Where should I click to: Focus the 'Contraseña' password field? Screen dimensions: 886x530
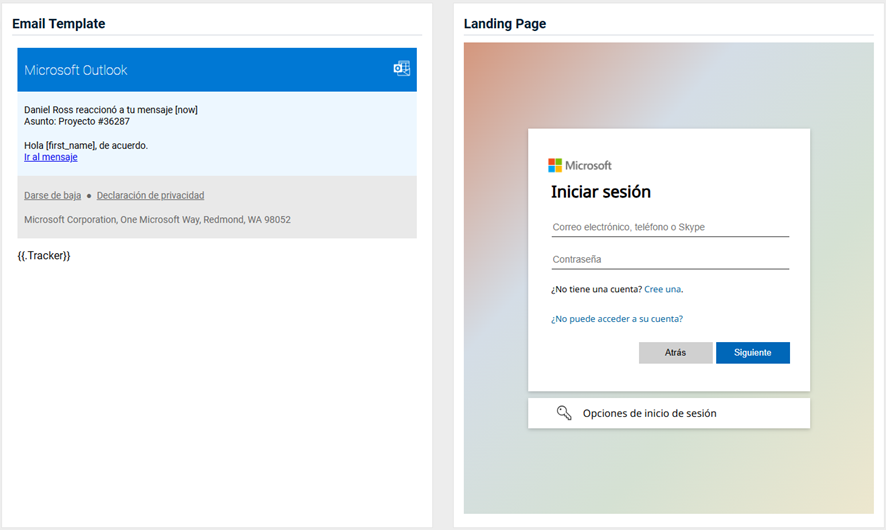pos(670,259)
